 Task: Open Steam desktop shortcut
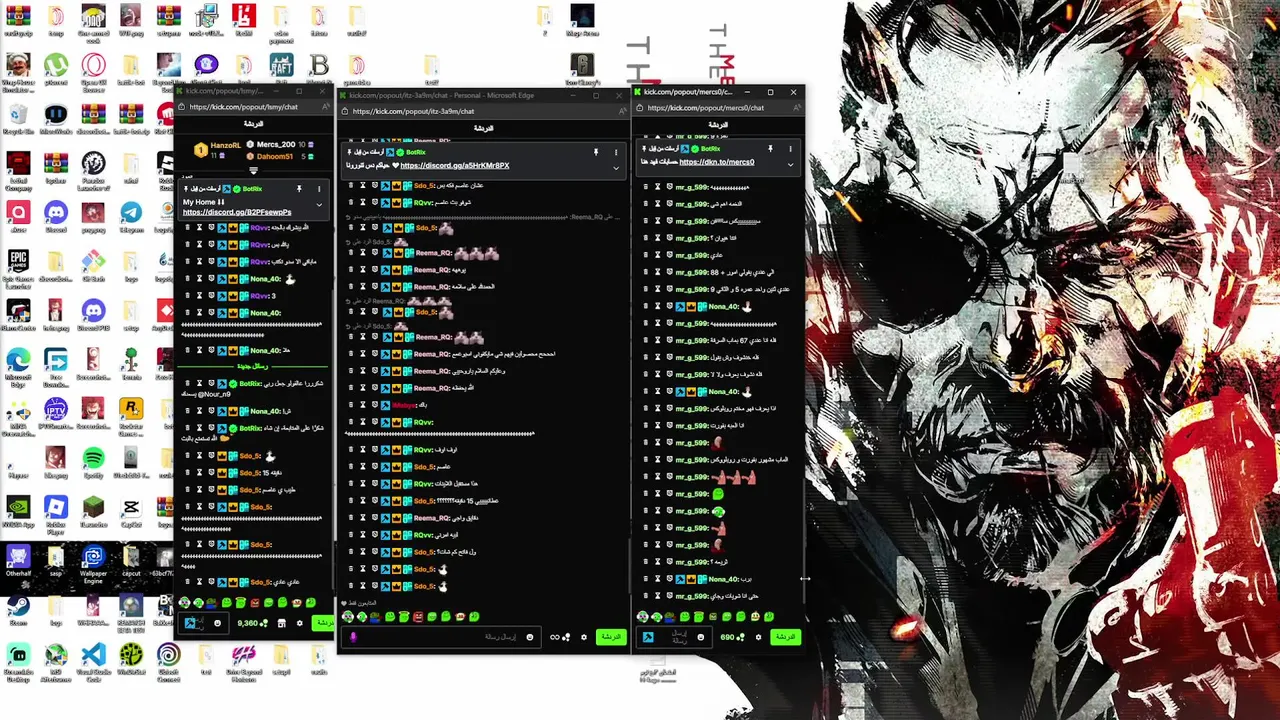click(18, 610)
